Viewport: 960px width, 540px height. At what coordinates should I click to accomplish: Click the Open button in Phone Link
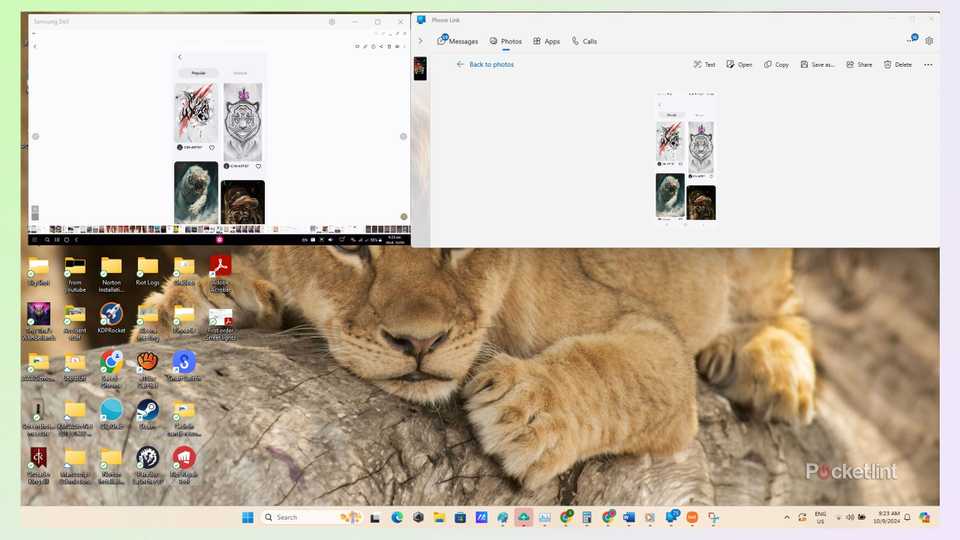pyautogui.click(x=739, y=64)
